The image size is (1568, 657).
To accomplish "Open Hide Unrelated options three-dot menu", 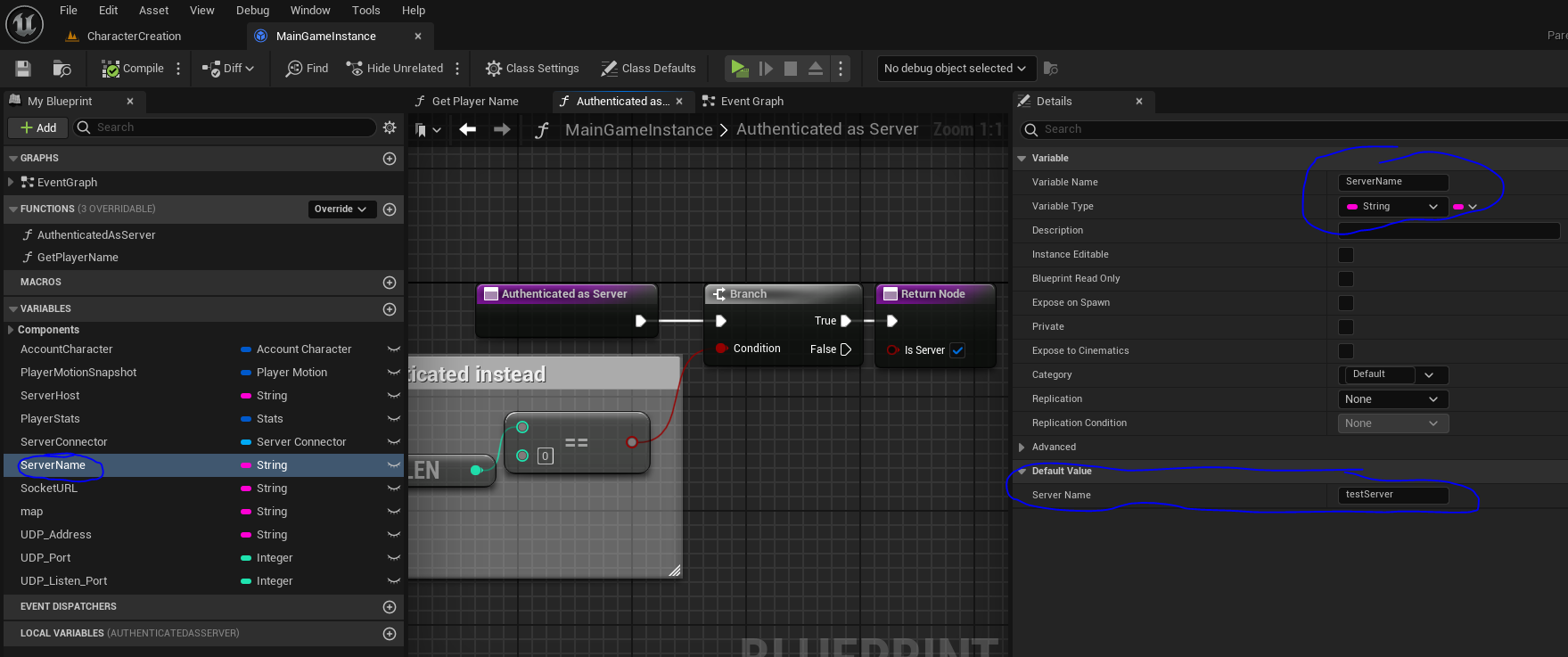I will click(457, 69).
